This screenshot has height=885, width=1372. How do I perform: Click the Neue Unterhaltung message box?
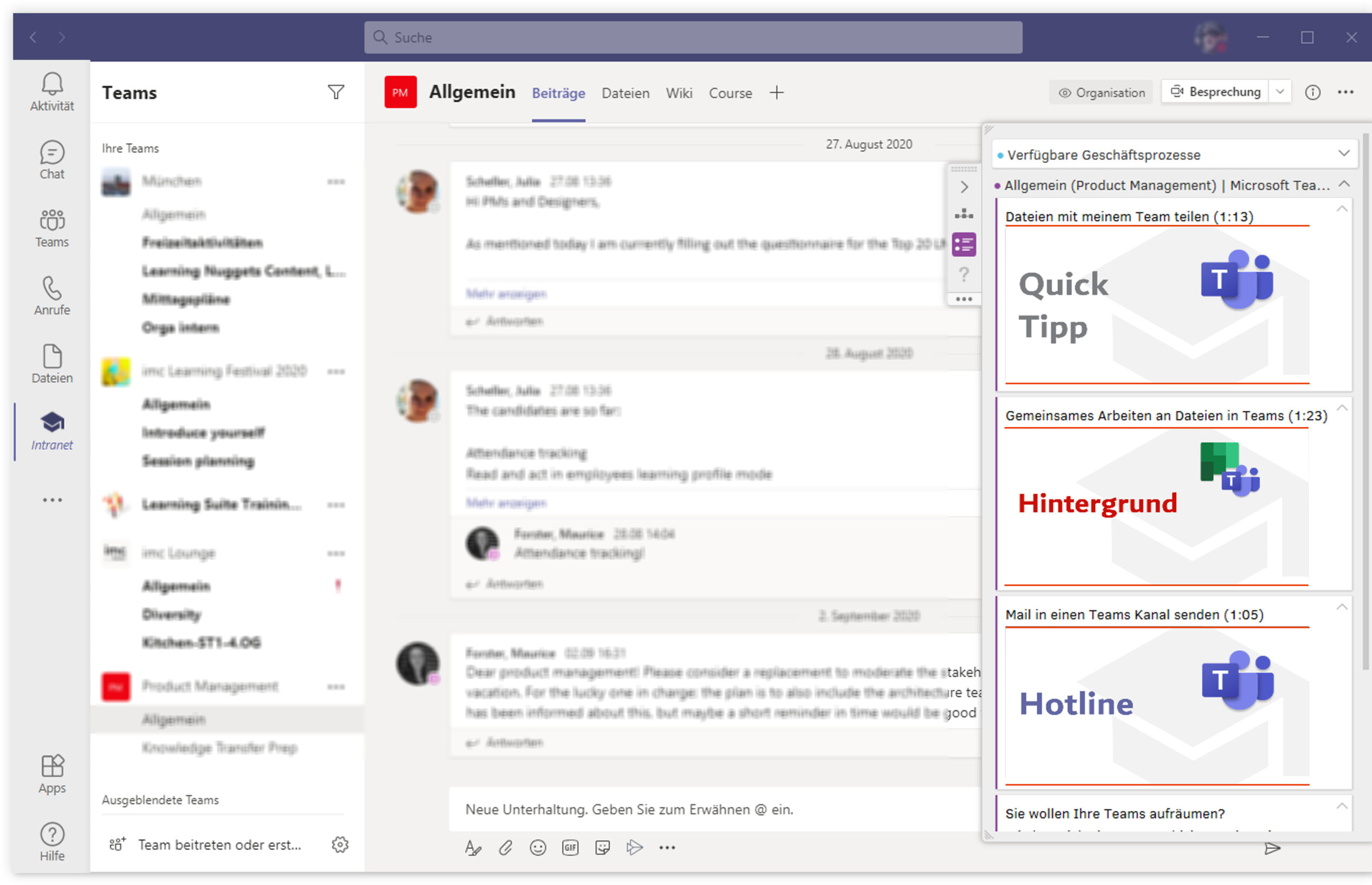(x=715, y=809)
